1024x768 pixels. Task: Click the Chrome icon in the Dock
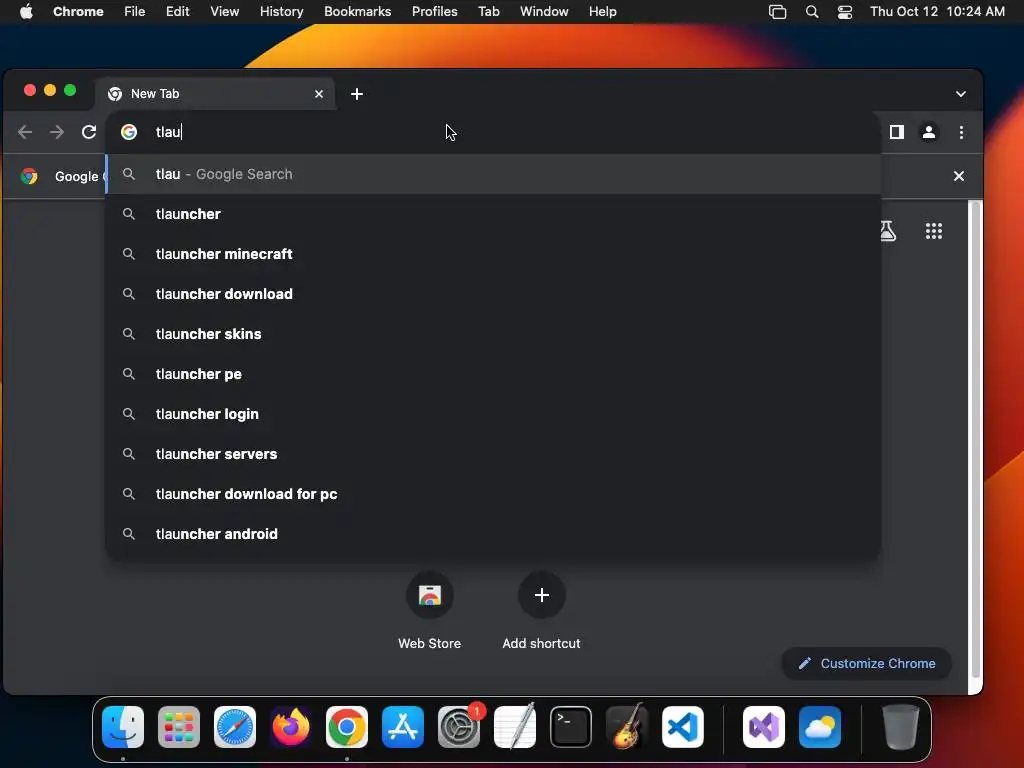pos(347,727)
